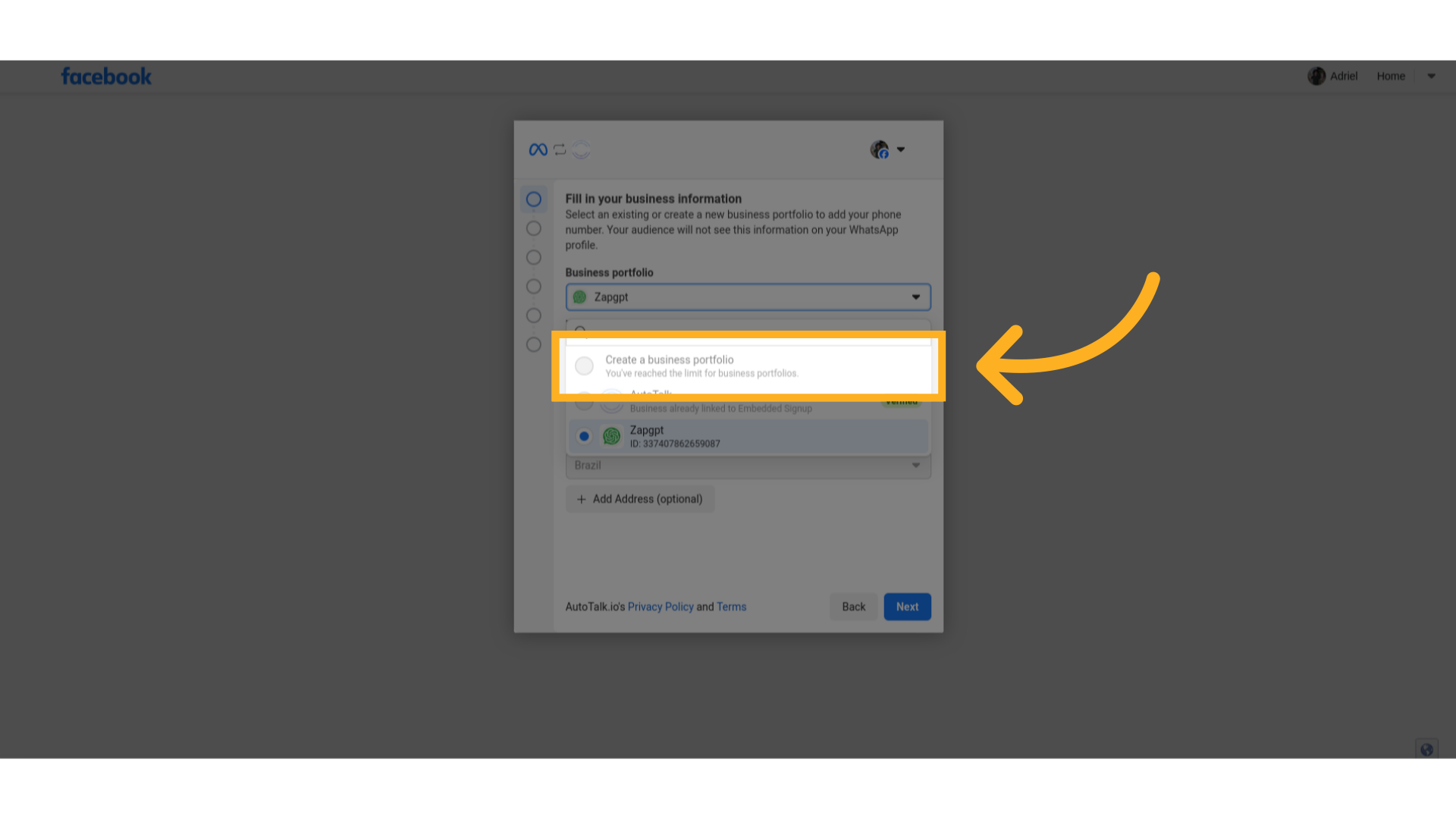
Task: Click the Facebook logo in the header
Action: [x=106, y=77]
